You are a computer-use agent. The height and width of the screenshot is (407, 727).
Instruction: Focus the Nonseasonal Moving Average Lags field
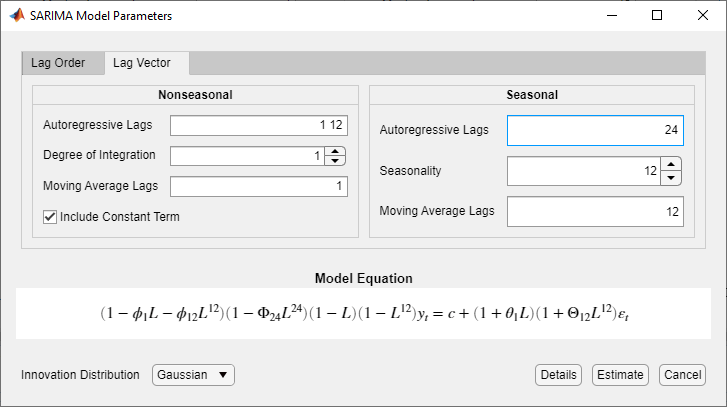(x=258, y=186)
